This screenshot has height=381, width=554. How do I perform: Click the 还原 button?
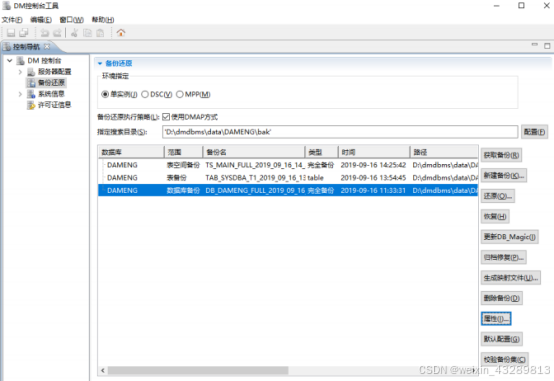tap(497, 196)
